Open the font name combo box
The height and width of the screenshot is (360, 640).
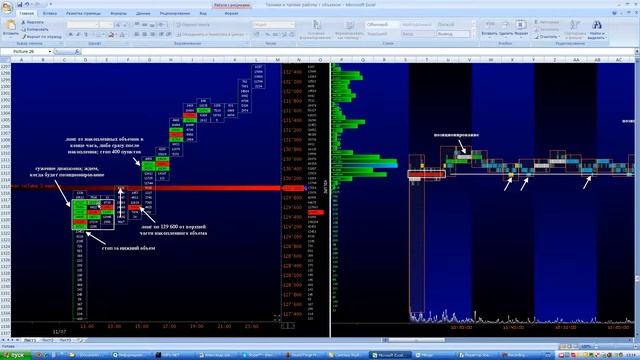tap(83, 25)
